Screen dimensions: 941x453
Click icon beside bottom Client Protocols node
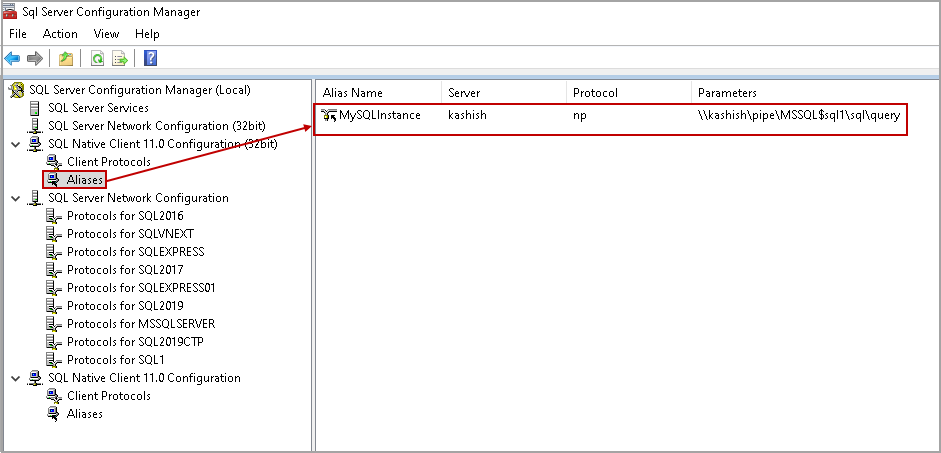(x=55, y=396)
